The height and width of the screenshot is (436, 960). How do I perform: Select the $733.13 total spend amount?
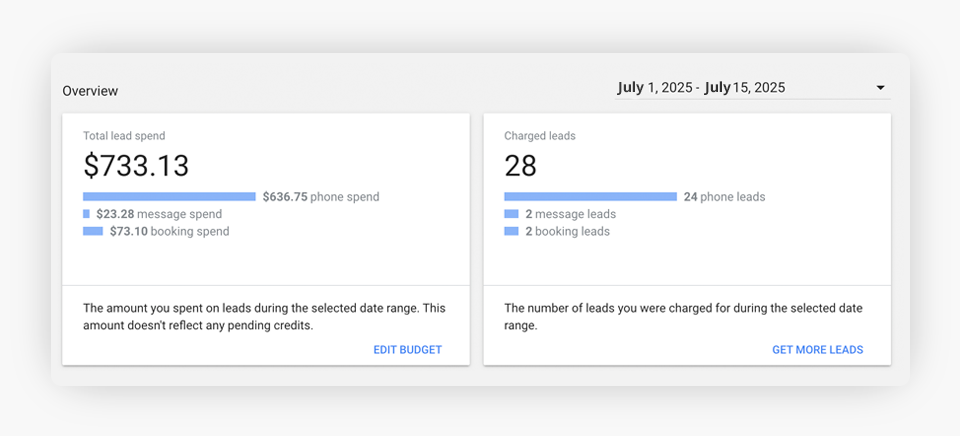click(136, 165)
